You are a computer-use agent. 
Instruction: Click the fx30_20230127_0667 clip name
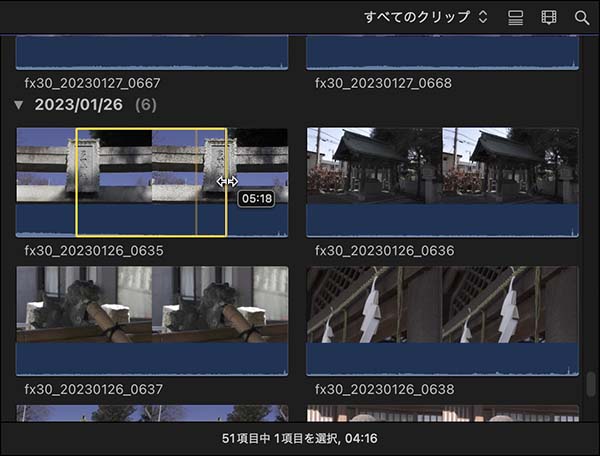(92, 83)
